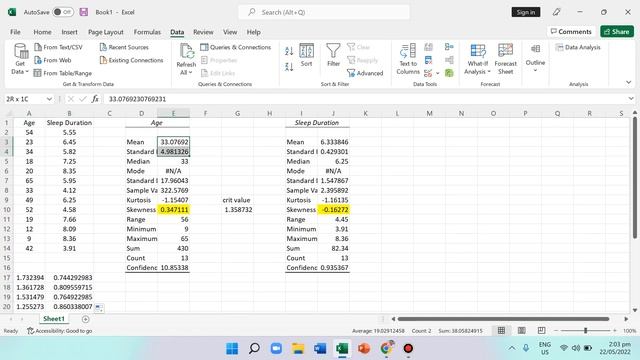Import From Table/Range
The width and height of the screenshot is (640, 360).
pos(63,73)
